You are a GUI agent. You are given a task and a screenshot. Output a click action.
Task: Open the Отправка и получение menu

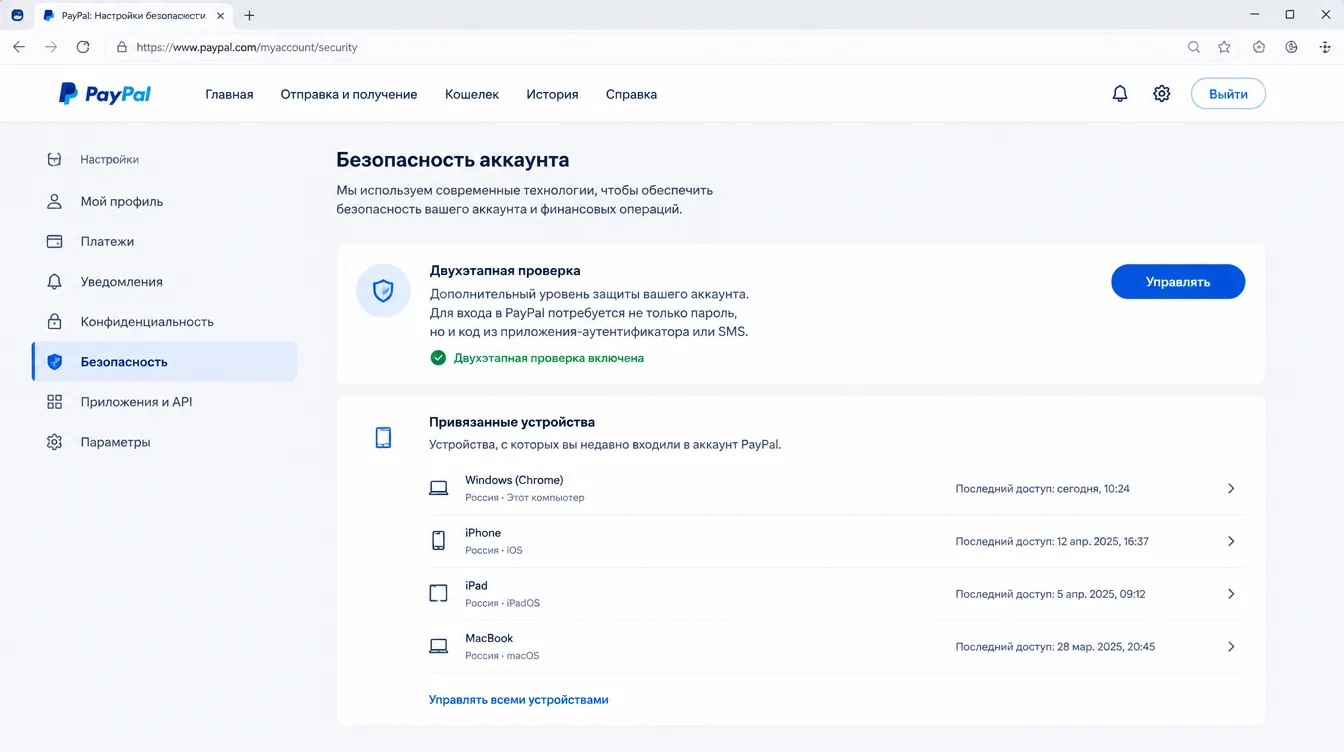coord(349,94)
